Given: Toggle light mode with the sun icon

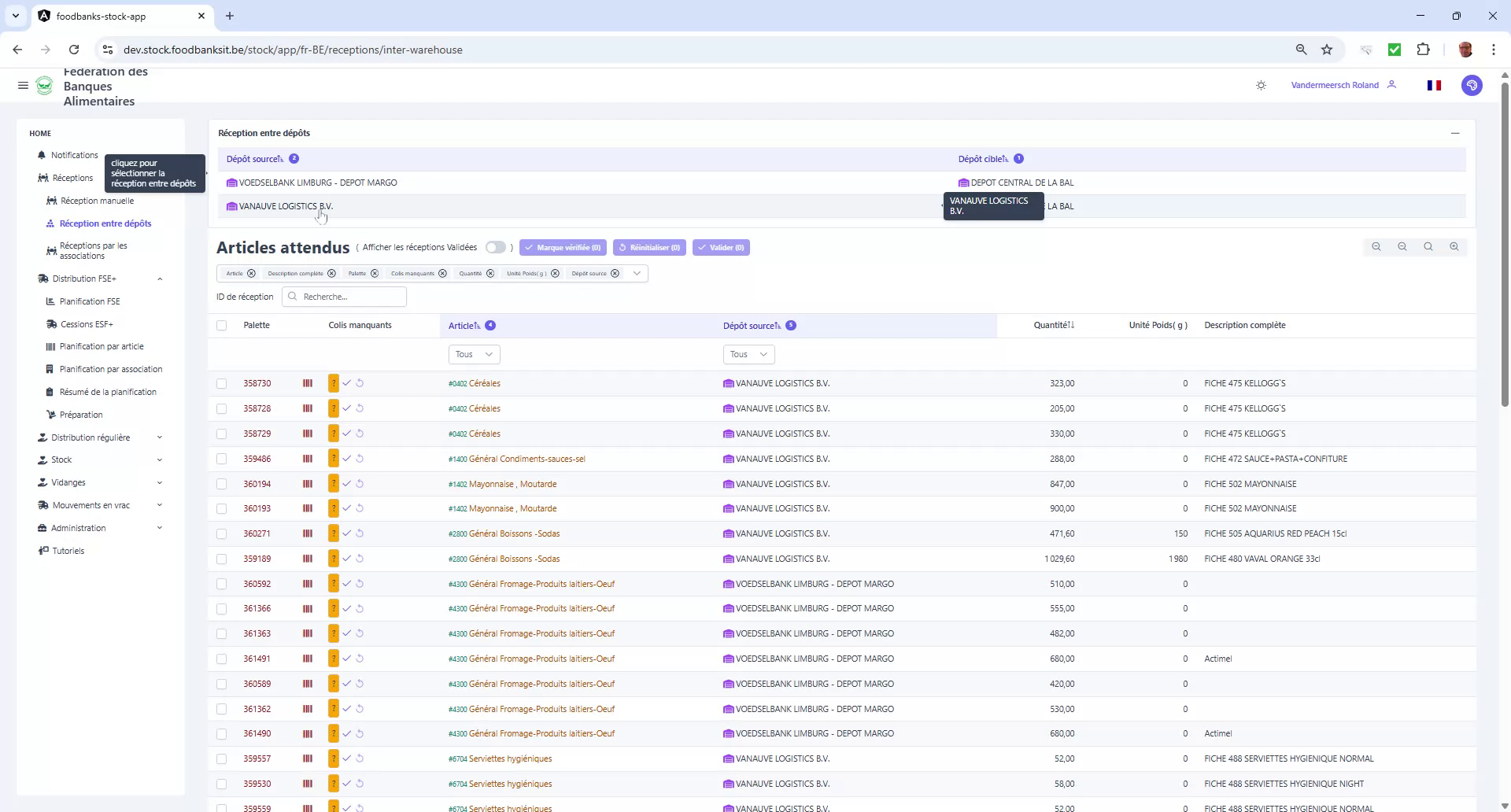Looking at the screenshot, I should click(1261, 85).
